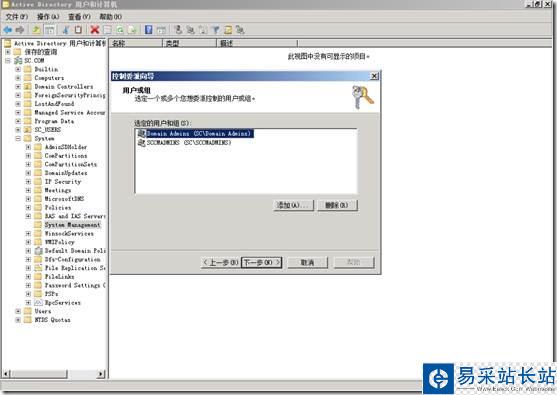
Task: Click the 删除 button in dialog
Action: coord(337,205)
